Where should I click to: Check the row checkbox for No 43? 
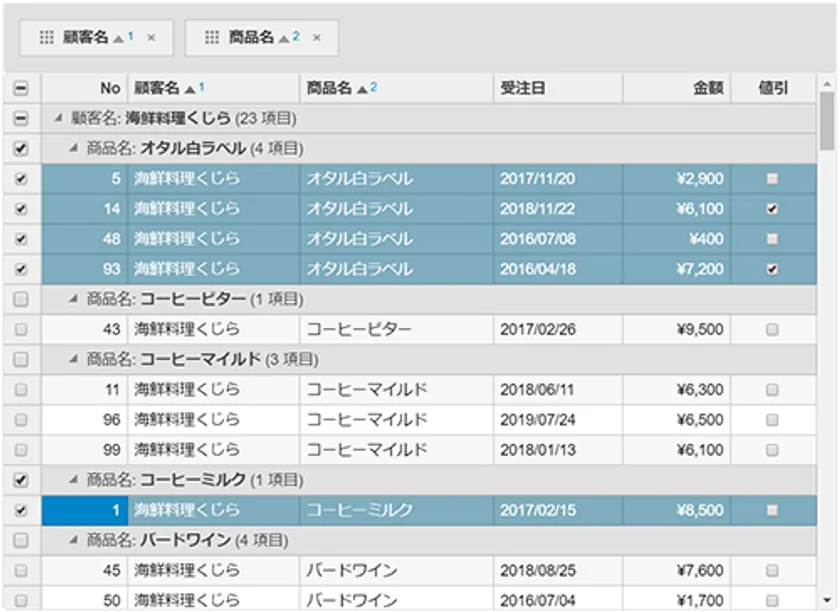pyautogui.click(x=21, y=329)
